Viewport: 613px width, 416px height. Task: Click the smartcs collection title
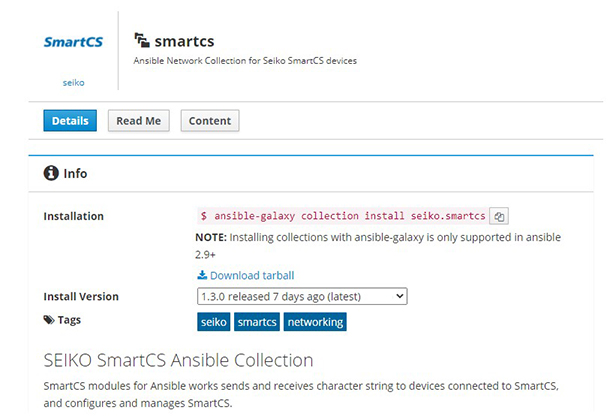(x=184, y=41)
